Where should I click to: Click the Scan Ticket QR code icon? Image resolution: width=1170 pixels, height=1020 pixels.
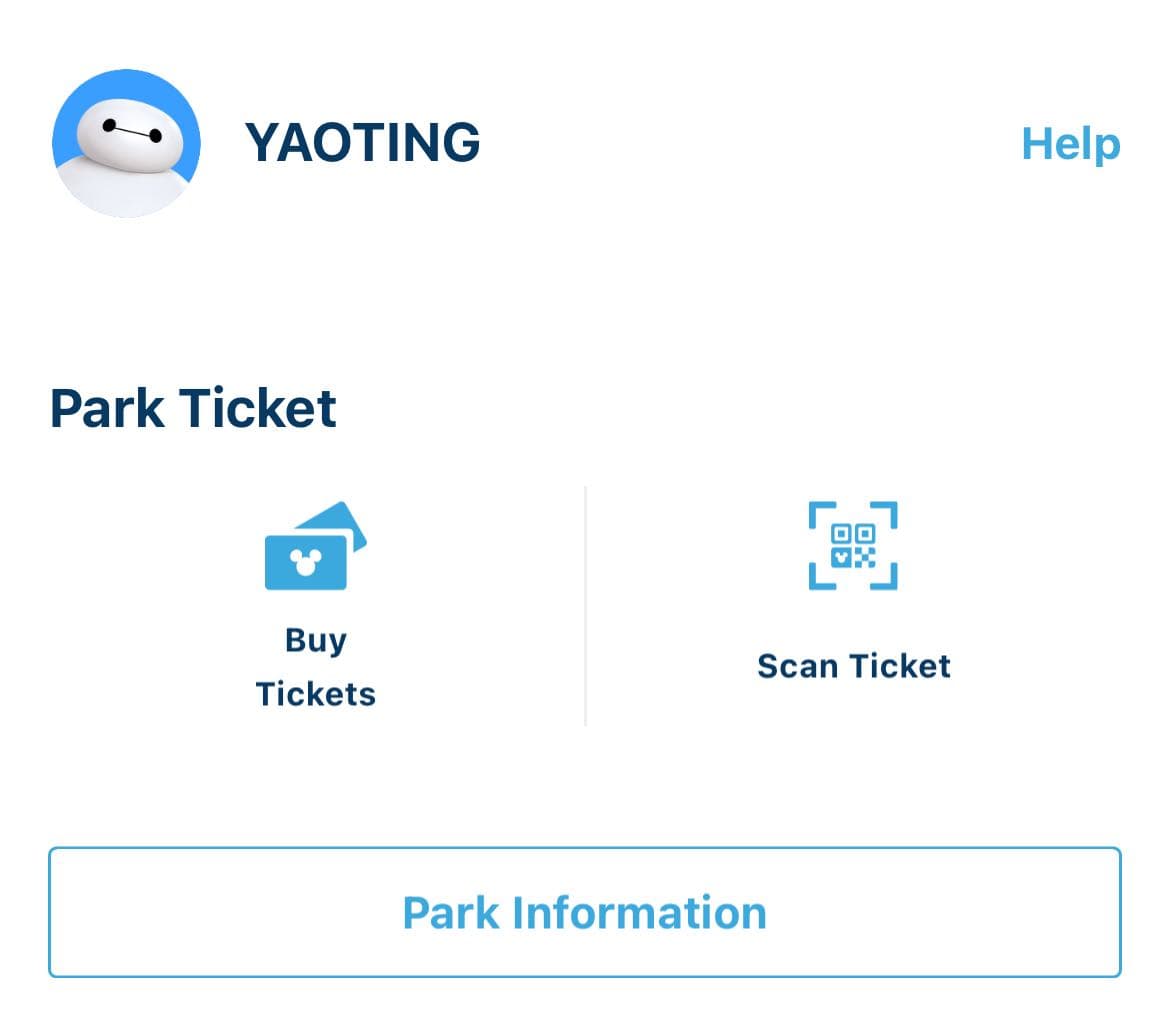click(853, 545)
